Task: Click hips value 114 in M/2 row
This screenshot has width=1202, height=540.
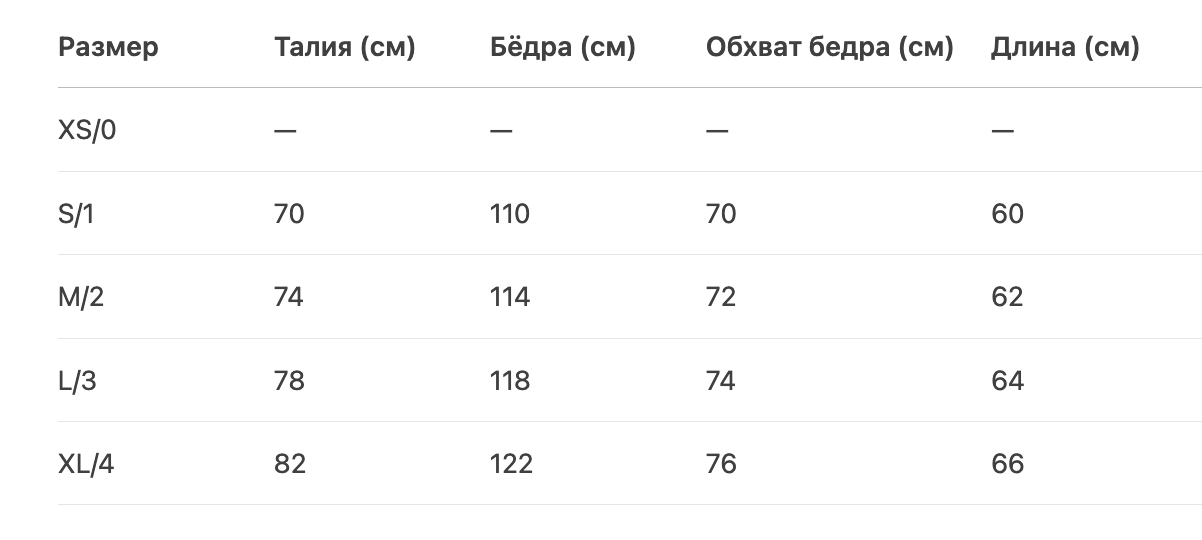Action: (x=510, y=297)
